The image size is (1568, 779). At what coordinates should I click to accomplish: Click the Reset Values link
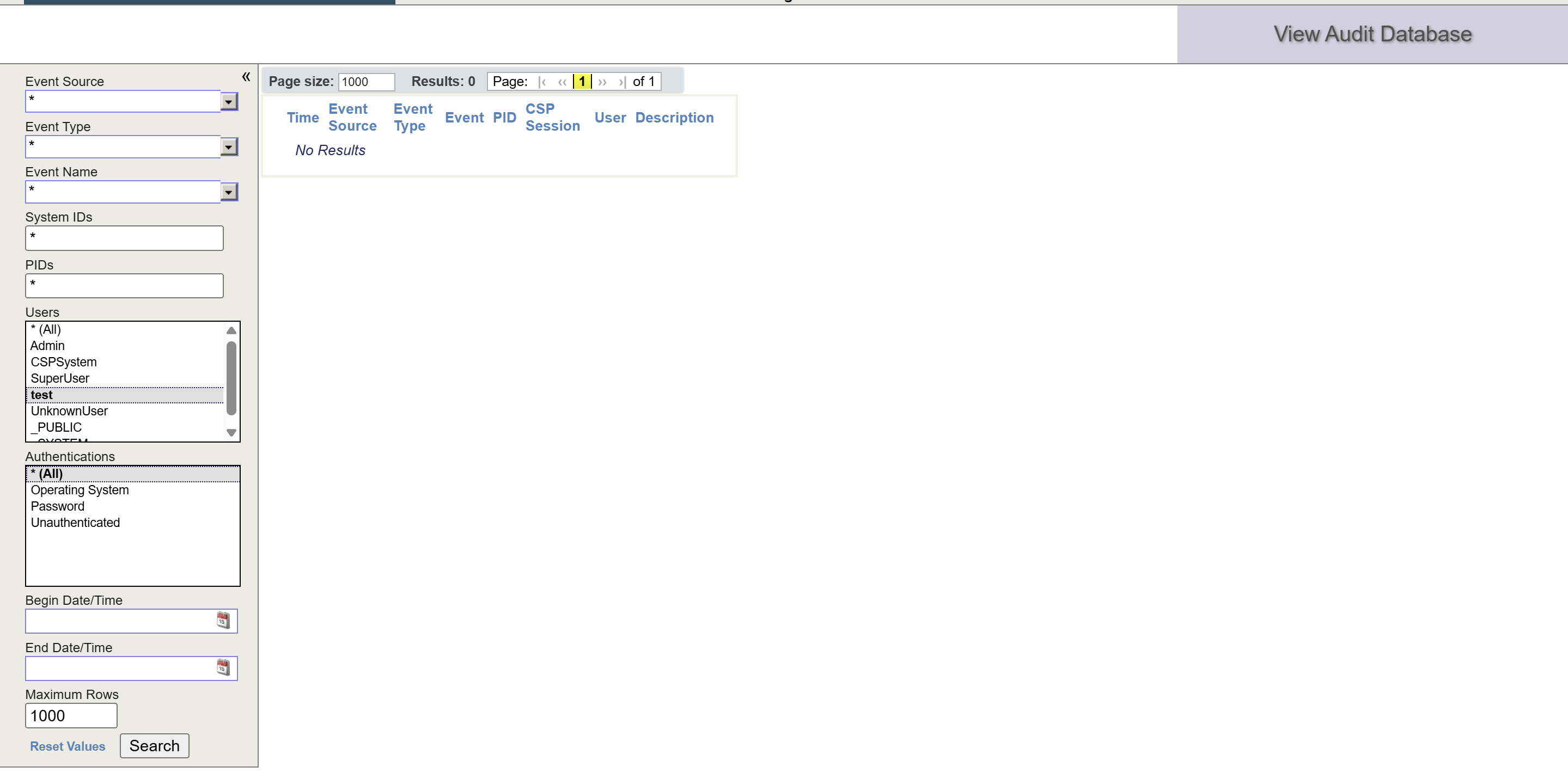[x=68, y=746]
